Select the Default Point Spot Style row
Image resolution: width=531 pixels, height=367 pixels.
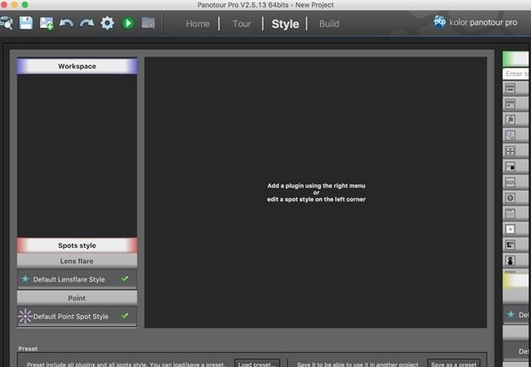[x=77, y=316]
